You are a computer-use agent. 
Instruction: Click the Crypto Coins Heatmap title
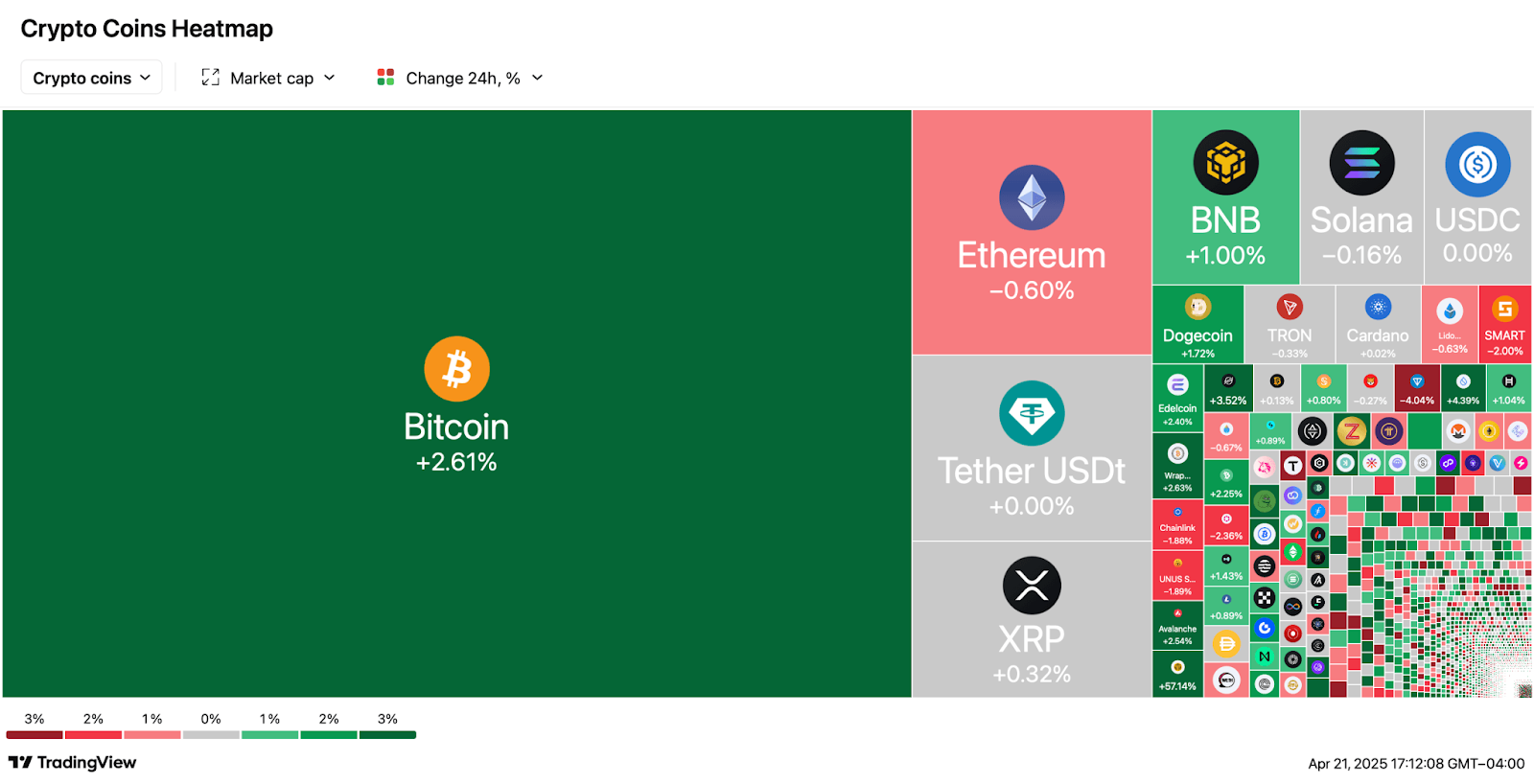pyautogui.click(x=147, y=29)
